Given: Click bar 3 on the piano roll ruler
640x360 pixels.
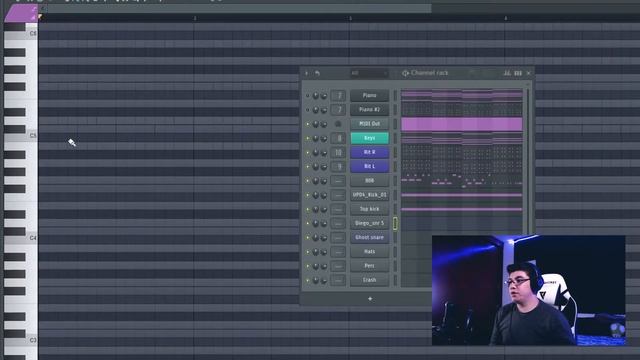Looking at the screenshot, I should 350,18.
